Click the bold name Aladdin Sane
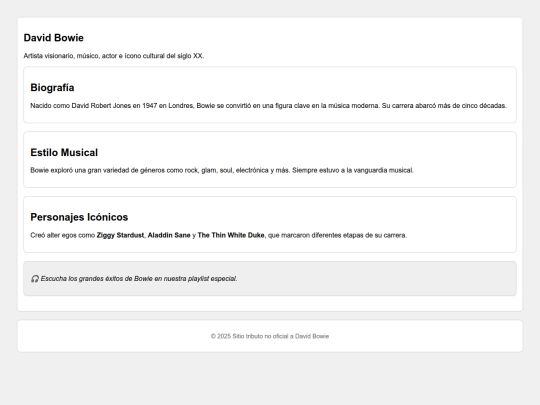The height and width of the screenshot is (405, 540). 169,235
